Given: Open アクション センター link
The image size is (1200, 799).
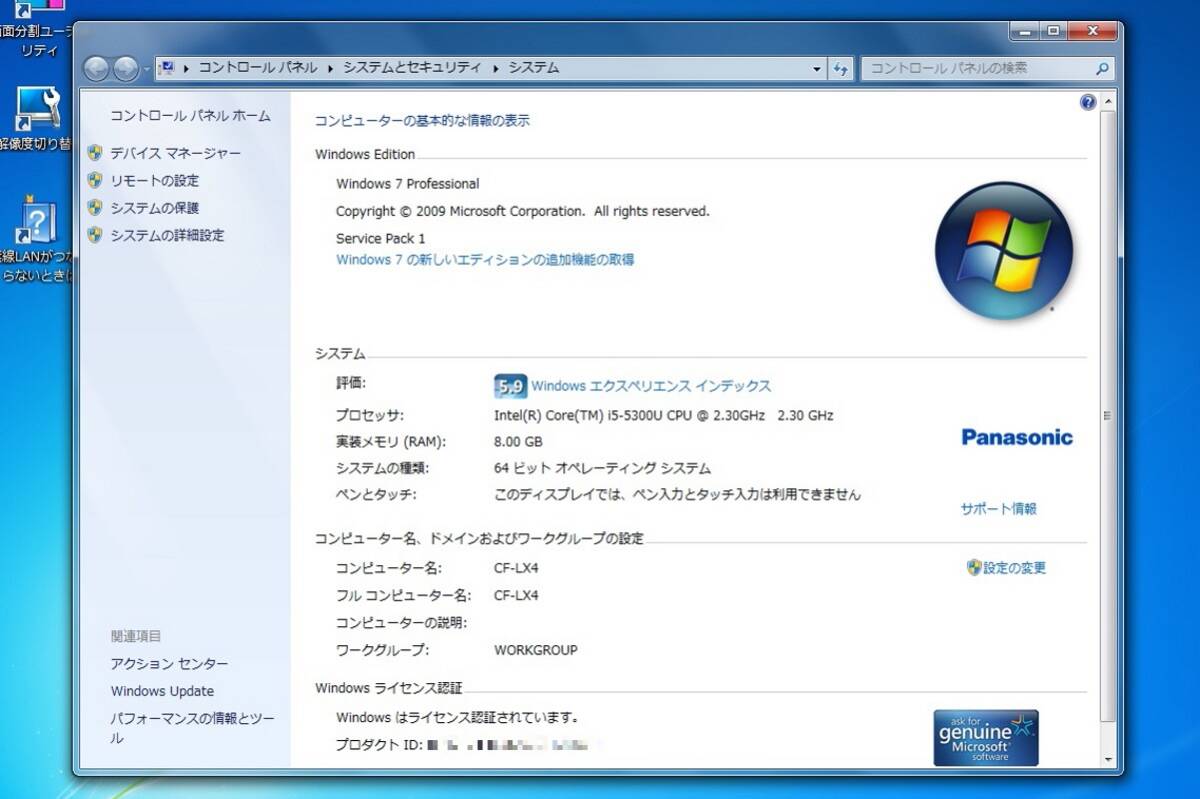Looking at the screenshot, I should [x=169, y=664].
